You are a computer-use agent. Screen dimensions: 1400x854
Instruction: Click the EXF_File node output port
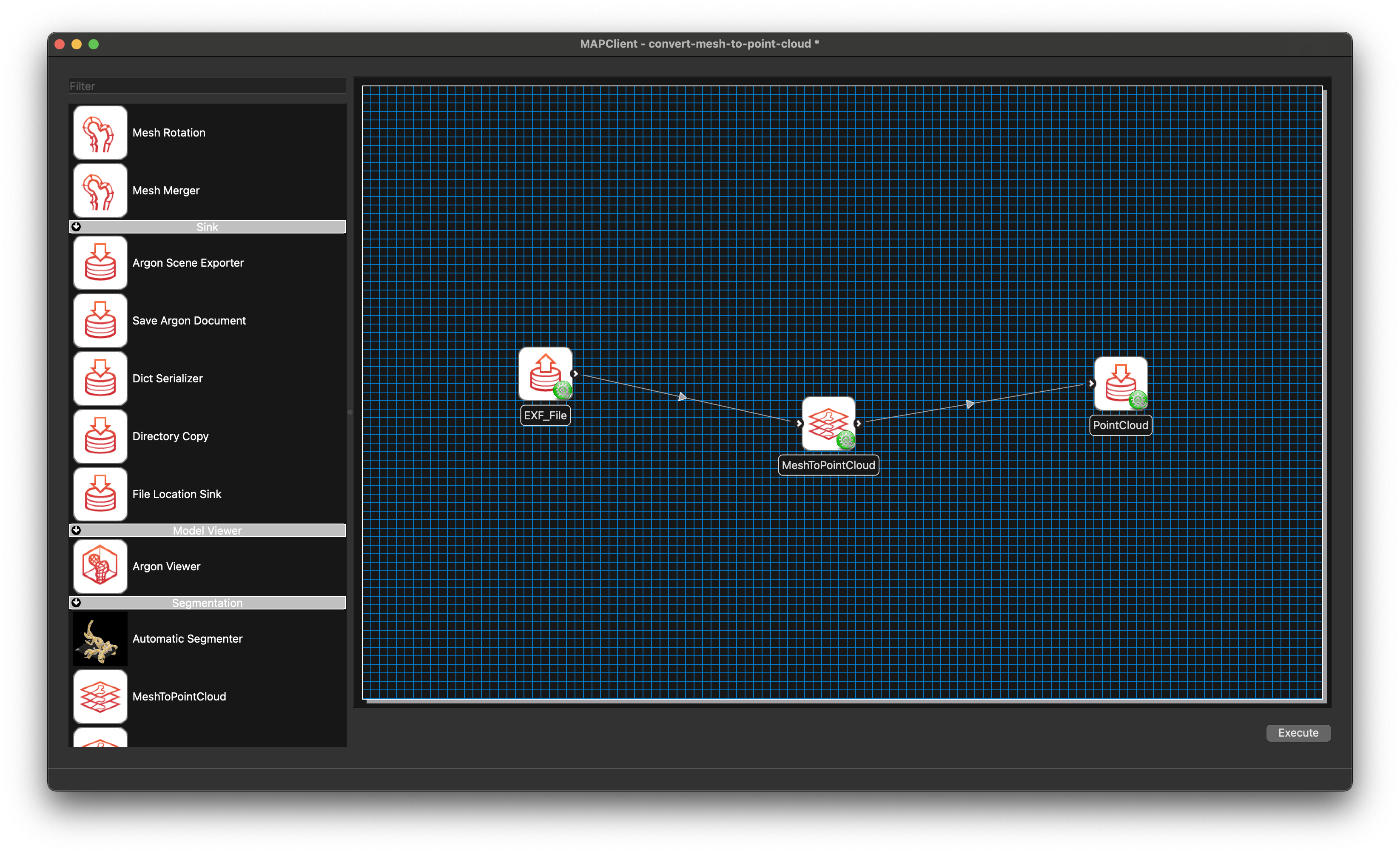(x=575, y=374)
